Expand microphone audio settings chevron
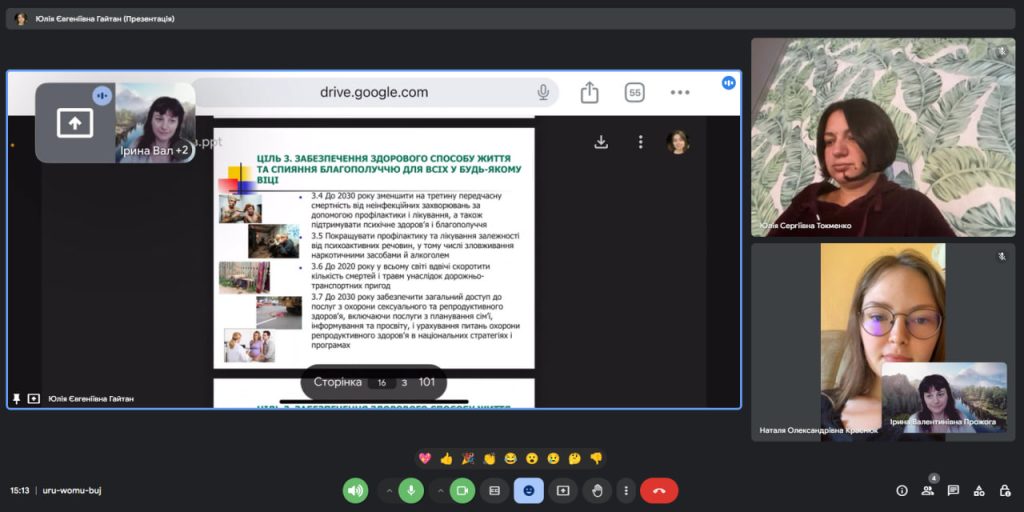Viewport: 1024px width, 512px height. pos(388,490)
